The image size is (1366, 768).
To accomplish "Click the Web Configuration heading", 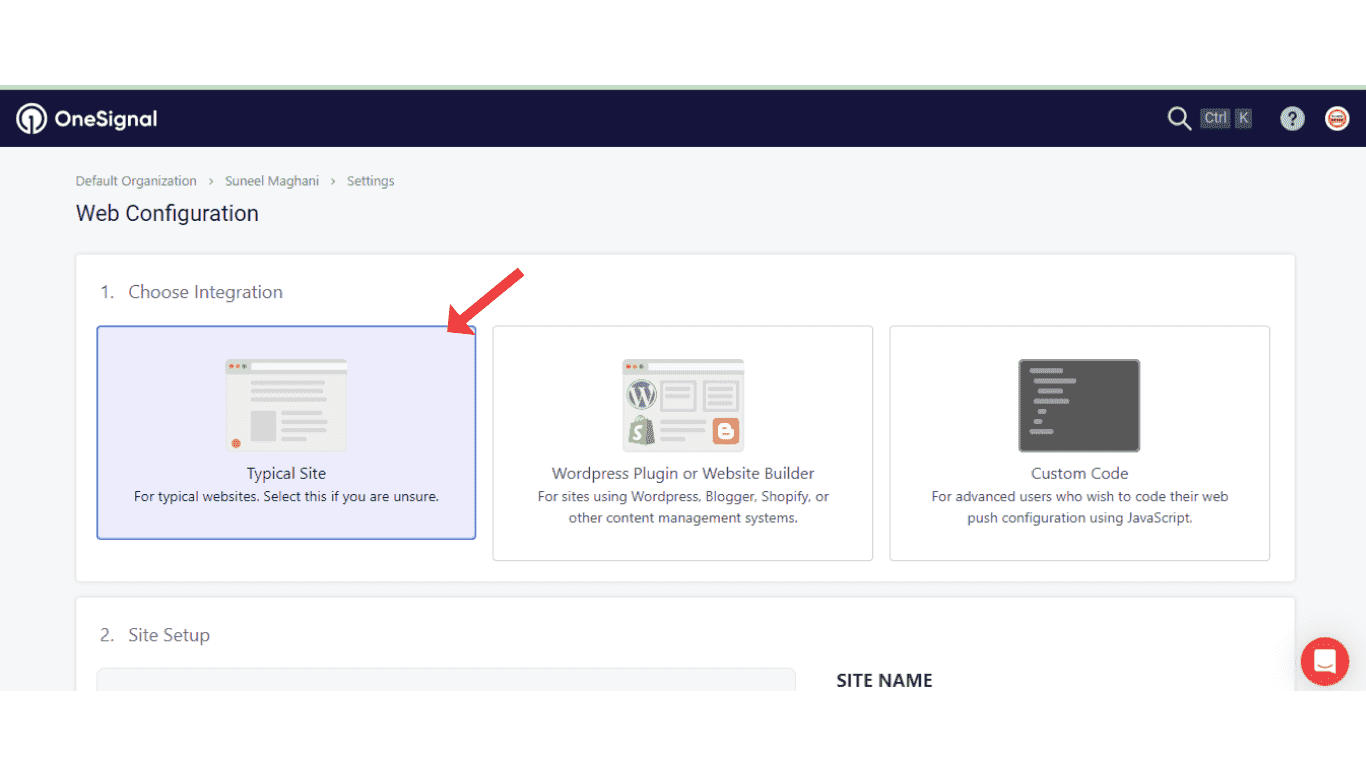I will (167, 213).
